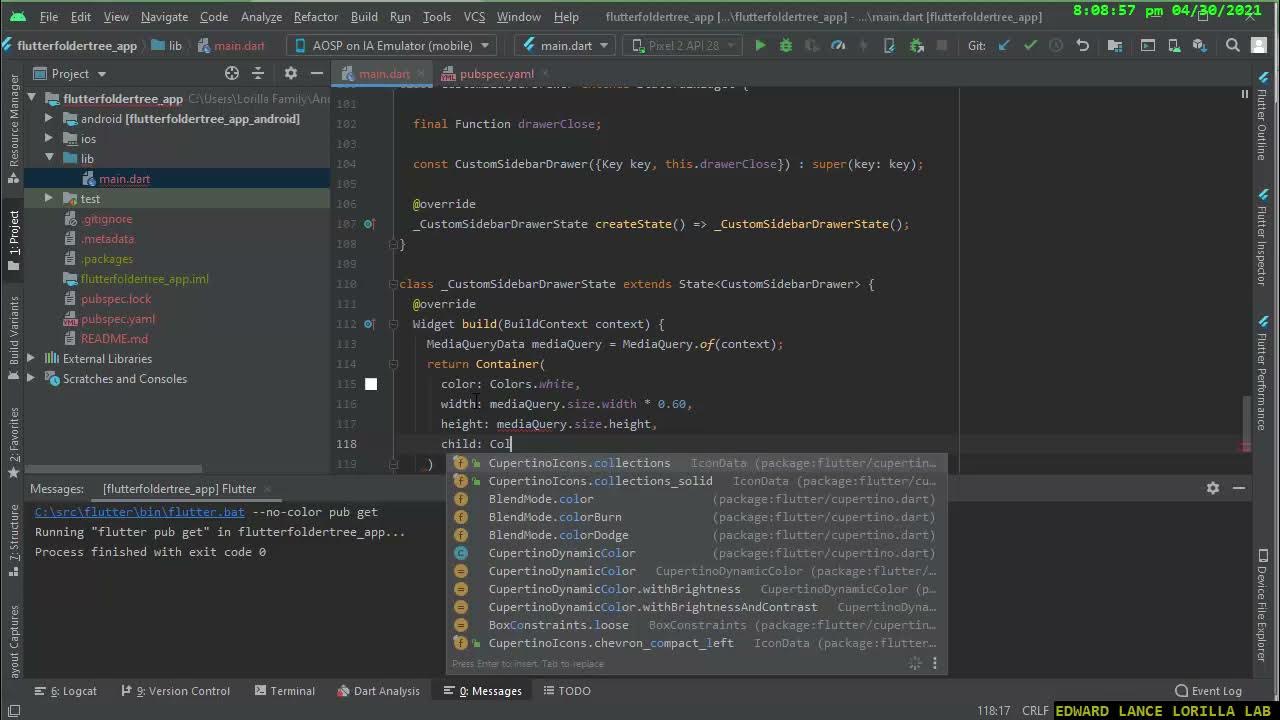Click the user account avatar icon

[x=1259, y=46]
